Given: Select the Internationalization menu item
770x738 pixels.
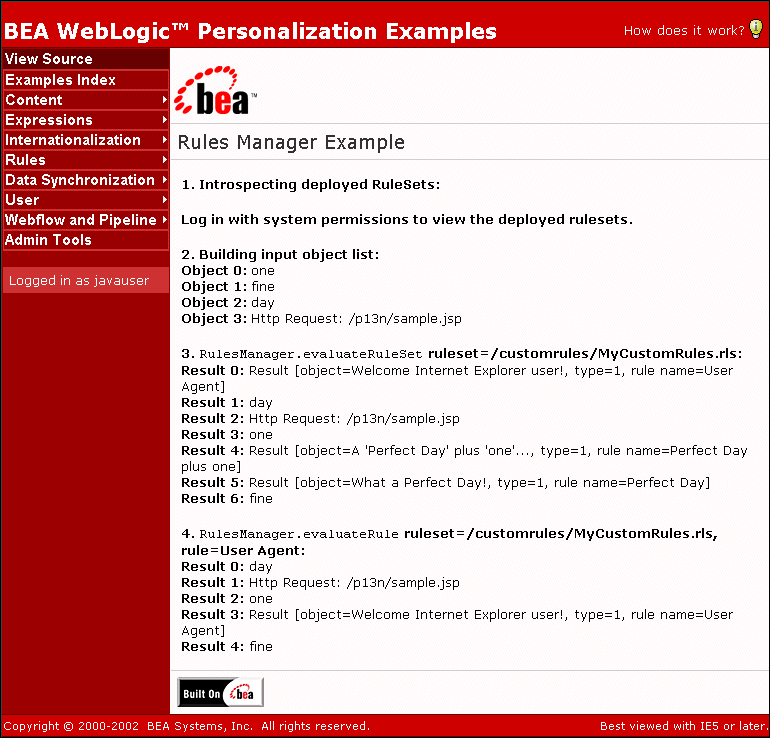Looking at the screenshot, I should click(85, 140).
